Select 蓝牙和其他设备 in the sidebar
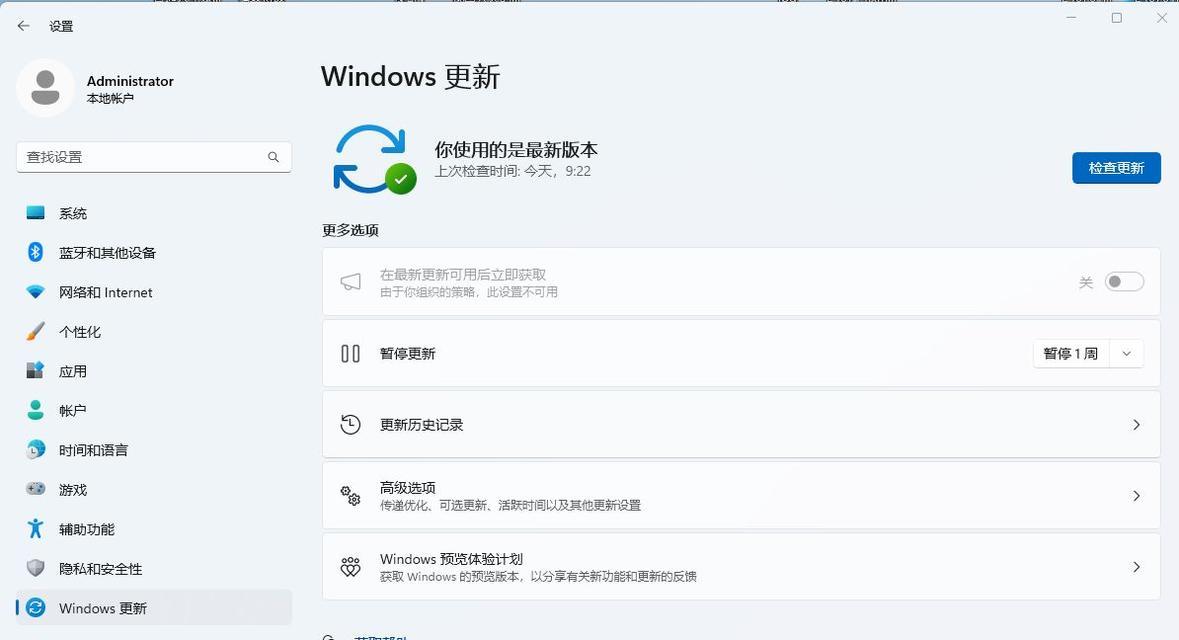Image resolution: width=1179 pixels, height=640 pixels. (x=154, y=253)
